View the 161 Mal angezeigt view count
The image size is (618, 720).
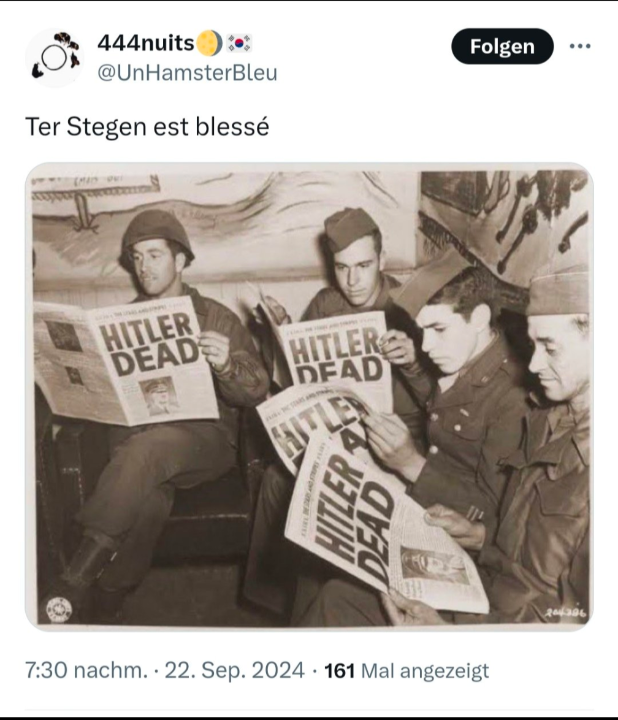407,670
